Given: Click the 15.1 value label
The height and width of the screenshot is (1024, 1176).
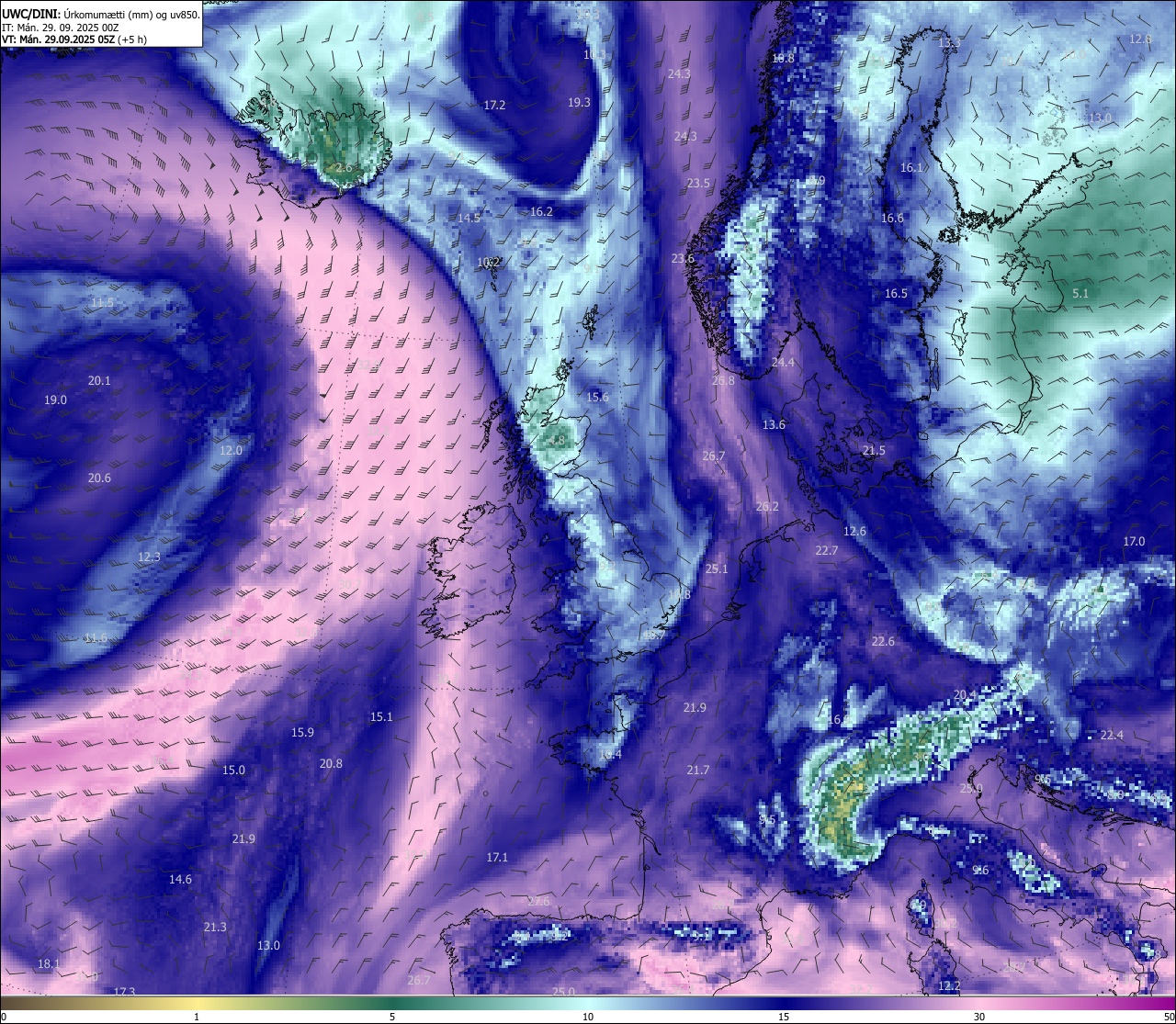Looking at the screenshot, I should click(x=381, y=717).
